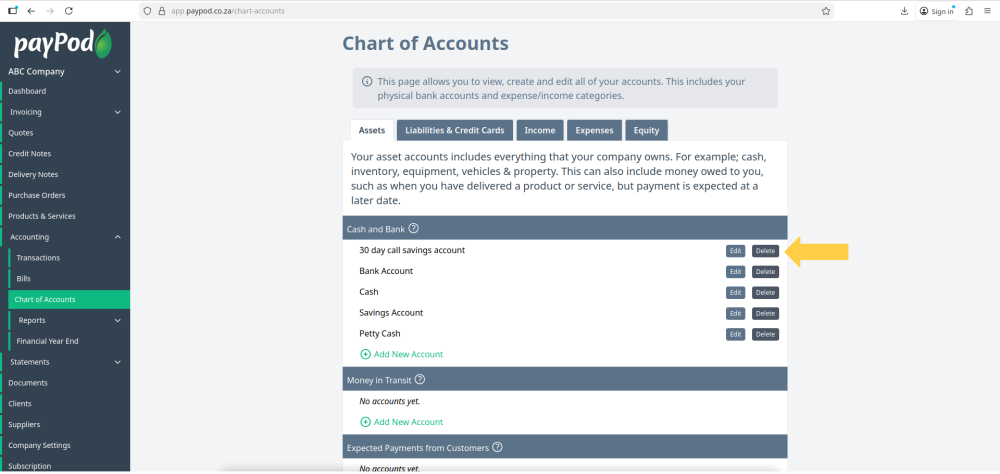The image size is (1000, 474).
Task: Add New Account under Money in Transit
Action: (x=402, y=422)
